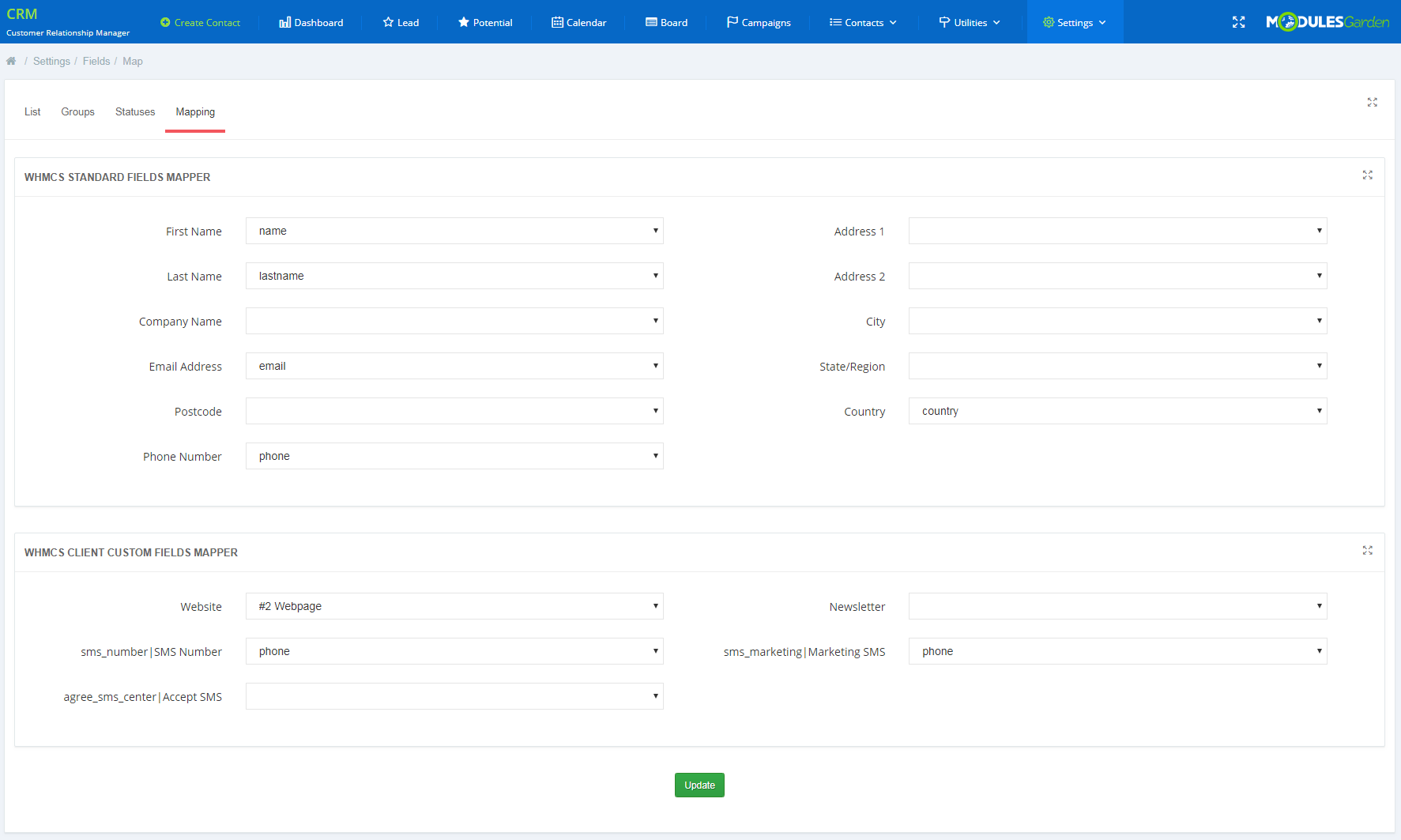Switch to the Groups tab

(x=77, y=111)
